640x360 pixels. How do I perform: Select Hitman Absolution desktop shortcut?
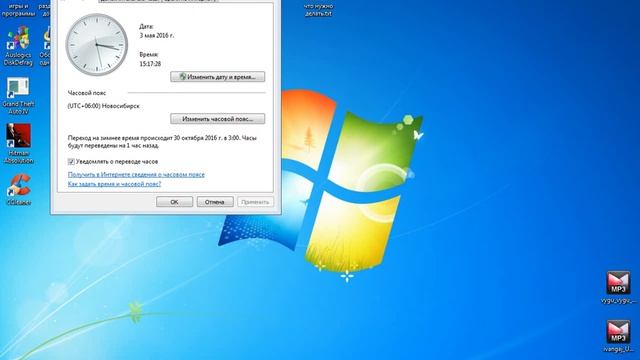click(18, 144)
